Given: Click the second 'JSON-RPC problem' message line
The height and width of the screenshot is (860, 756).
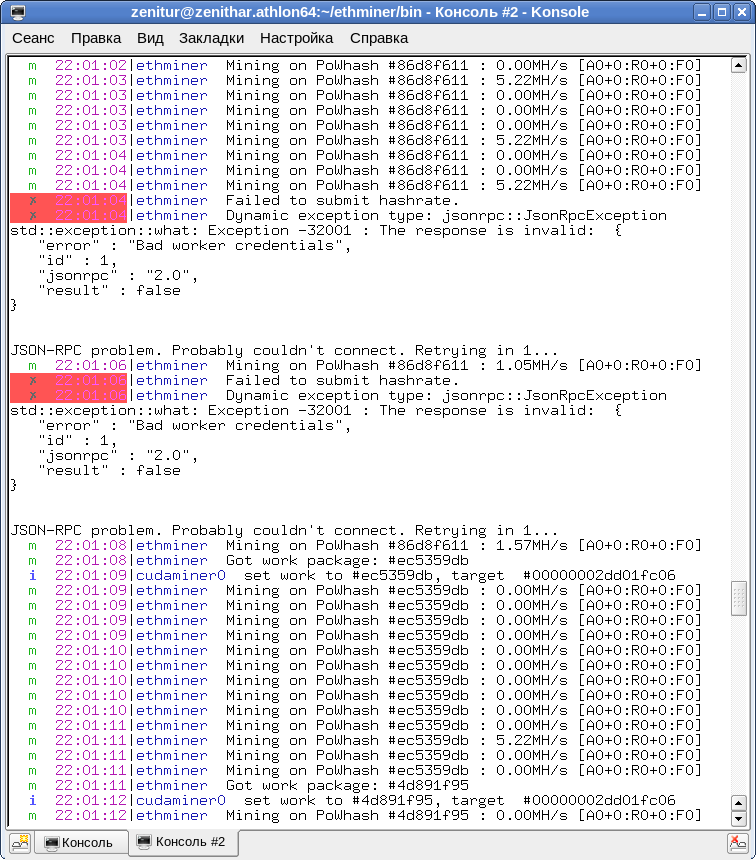Looking at the screenshot, I should (x=284, y=530).
